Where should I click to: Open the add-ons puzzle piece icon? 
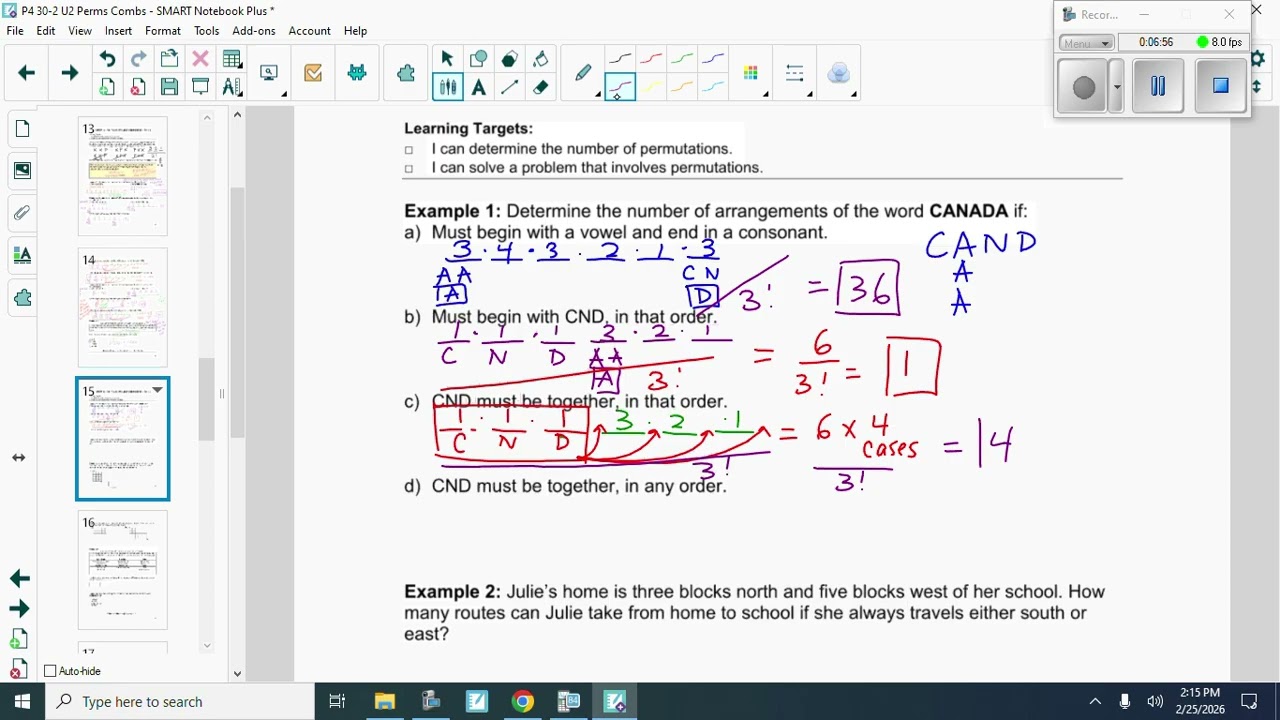click(405, 73)
